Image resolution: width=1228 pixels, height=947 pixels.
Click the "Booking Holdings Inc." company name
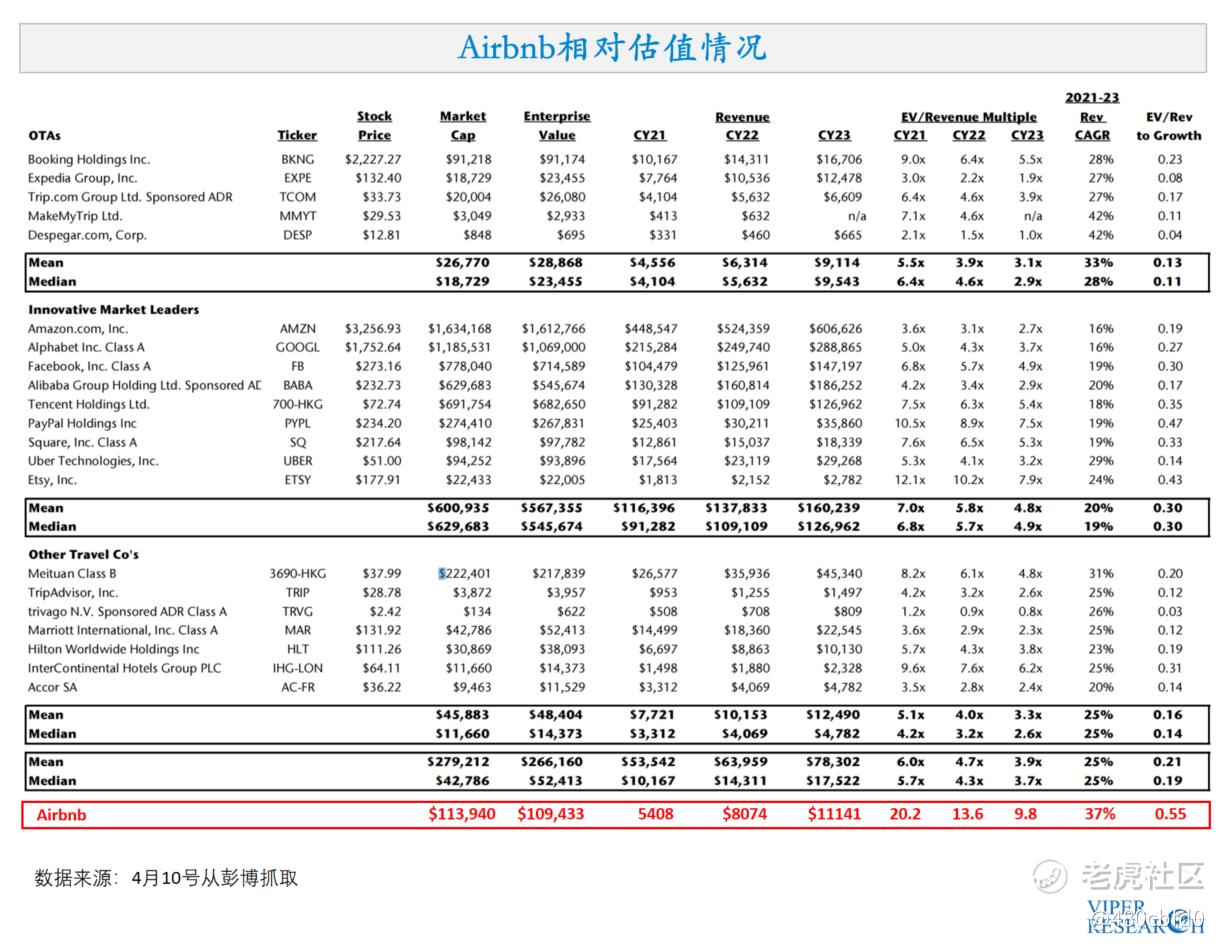click(88, 159)
